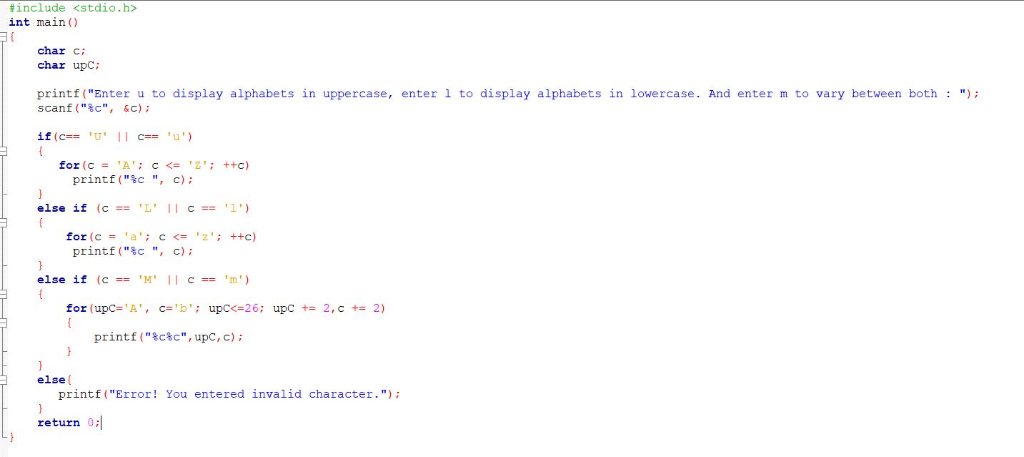Click the 'Enter u to display alphabets' printf line
The width and height of the screenshot is (1024, 457).
point(508,93)
